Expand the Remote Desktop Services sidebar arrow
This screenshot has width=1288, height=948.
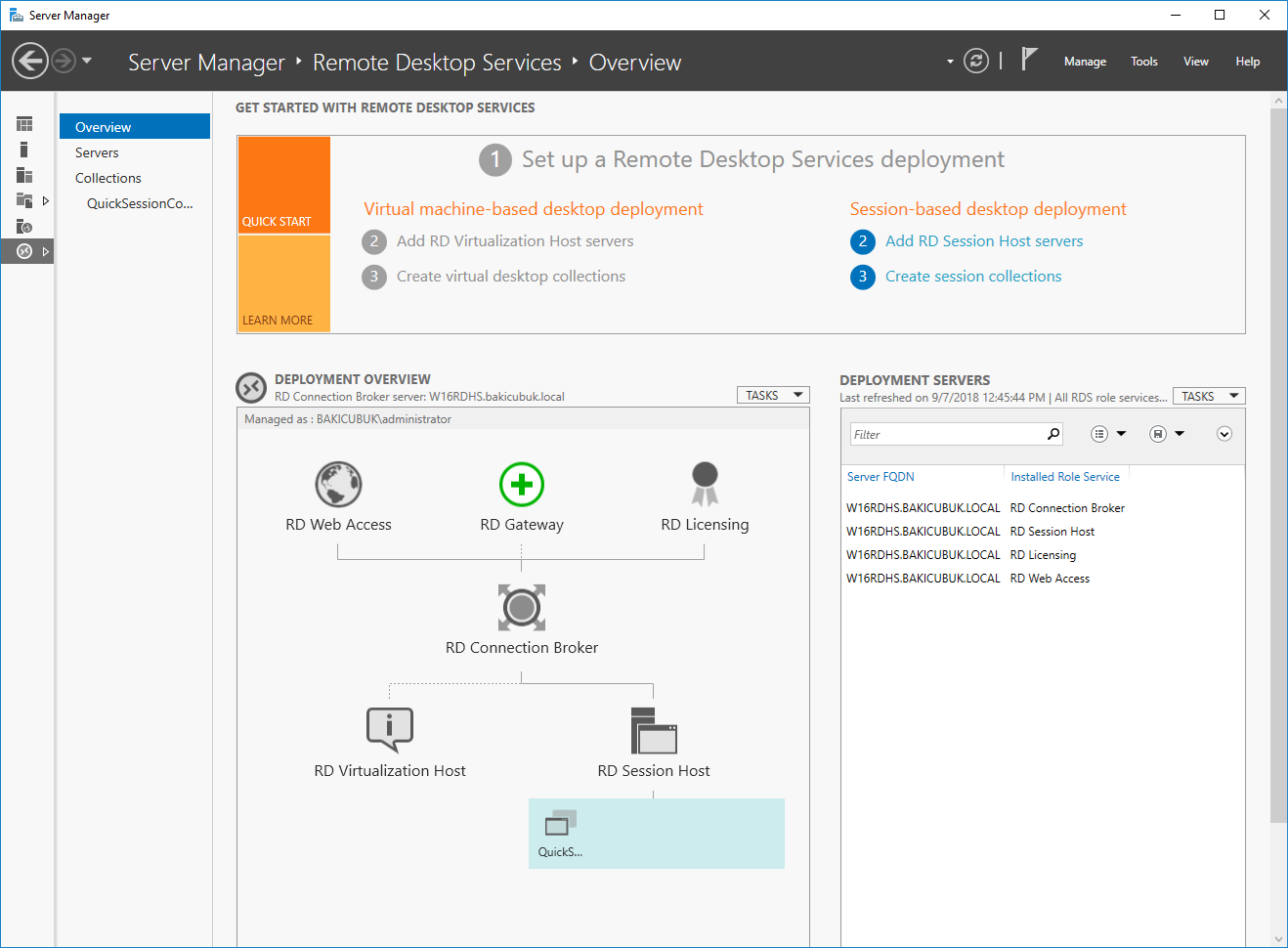click(x=45, y=251)
